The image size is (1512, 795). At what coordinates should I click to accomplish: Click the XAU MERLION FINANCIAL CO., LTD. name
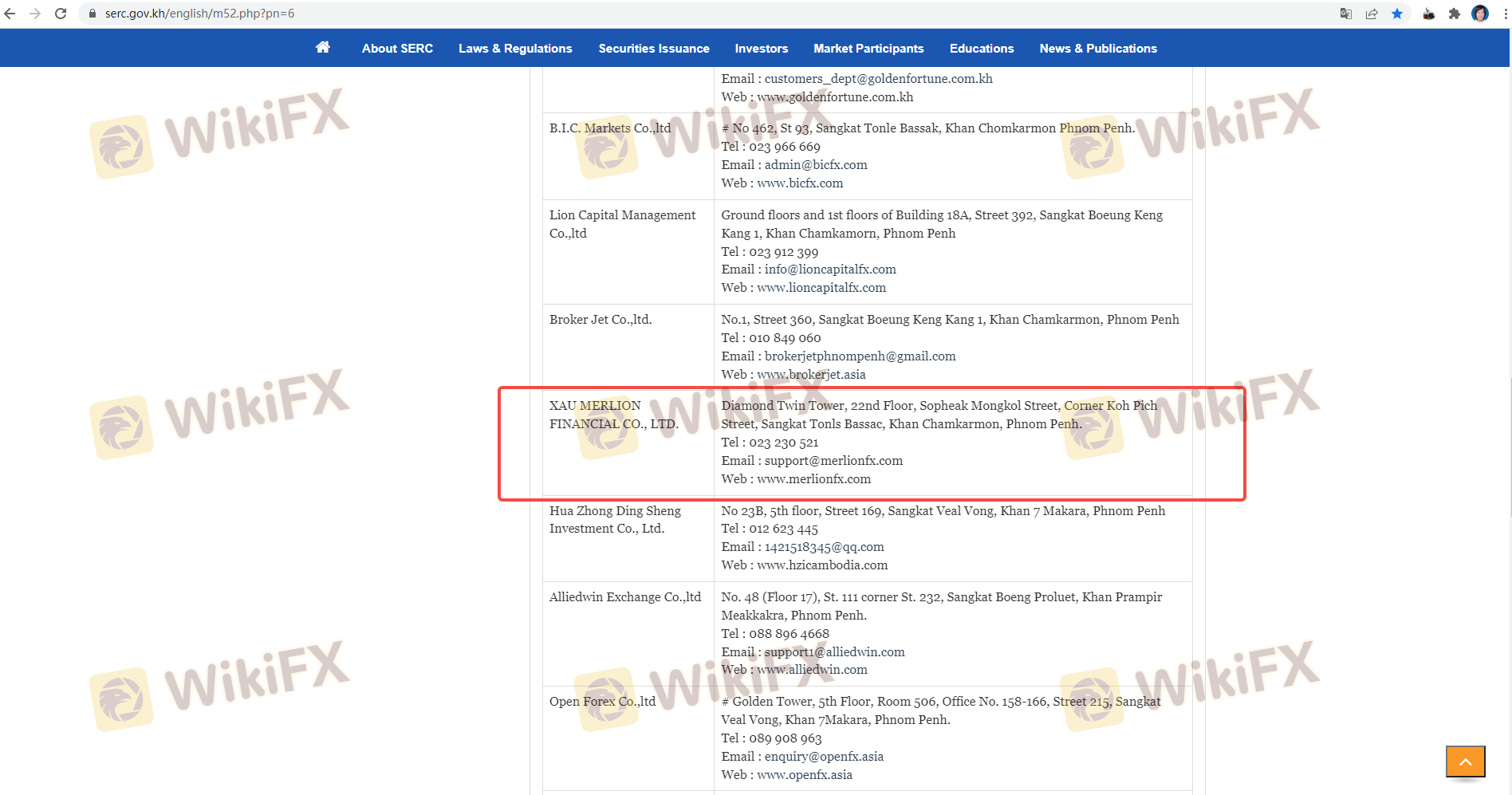click(614, 415)
